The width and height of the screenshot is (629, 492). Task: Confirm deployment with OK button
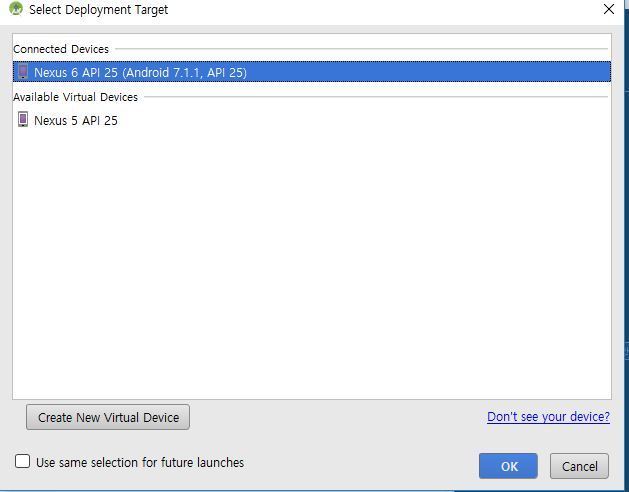tap(508, 466)
